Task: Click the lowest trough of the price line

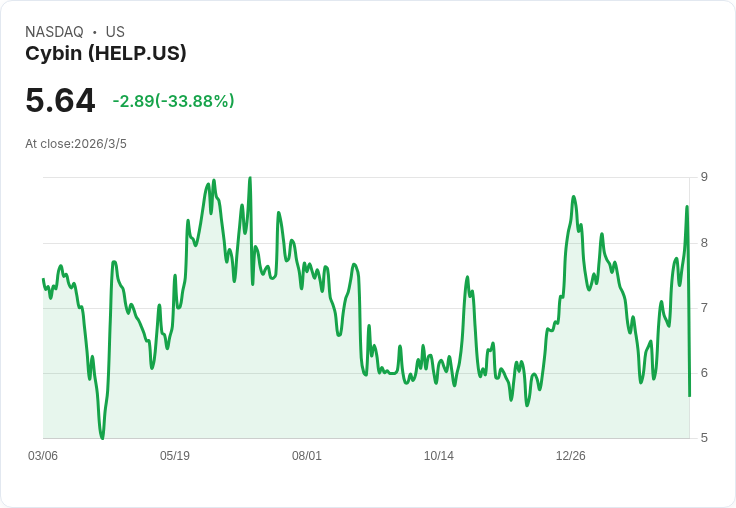Action: (x=102, y=437)
